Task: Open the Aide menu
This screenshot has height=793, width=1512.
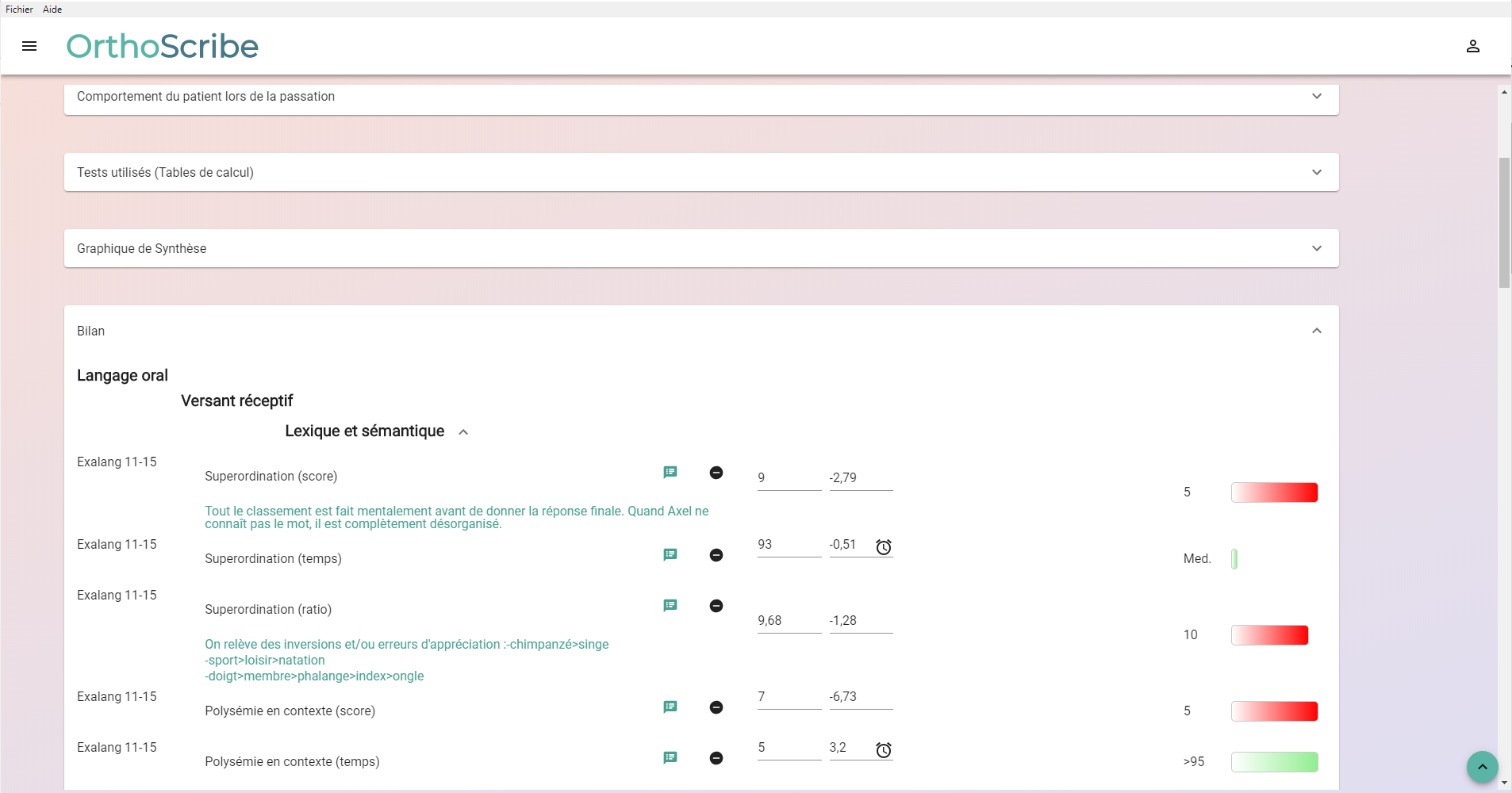Action: [52, 10]
